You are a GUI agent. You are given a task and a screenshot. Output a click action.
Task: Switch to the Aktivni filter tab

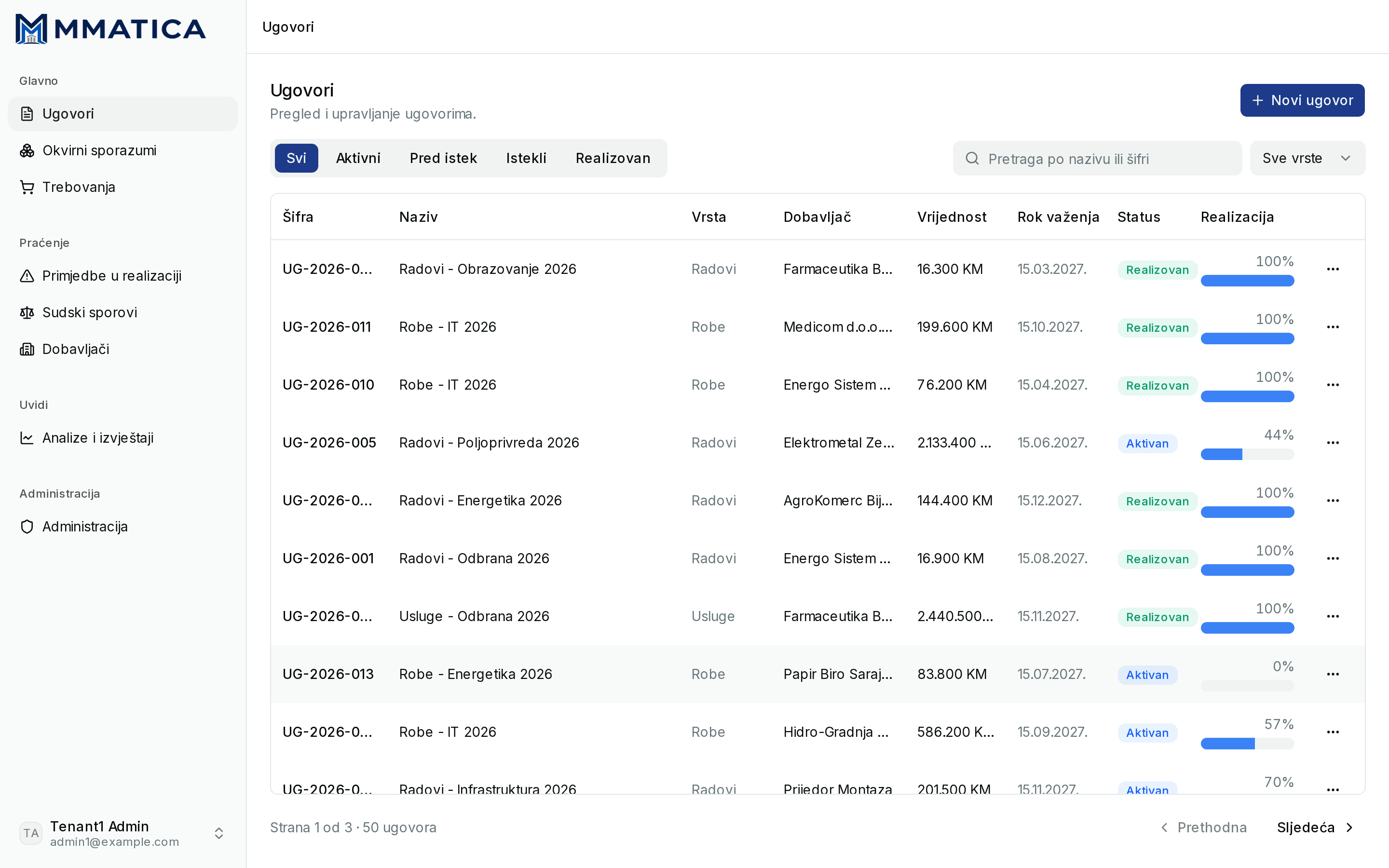pyautogui.click(x=358, y=159)
